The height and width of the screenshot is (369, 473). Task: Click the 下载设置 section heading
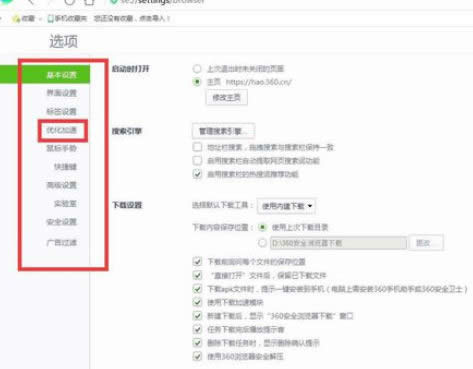[x=127, y=205]
